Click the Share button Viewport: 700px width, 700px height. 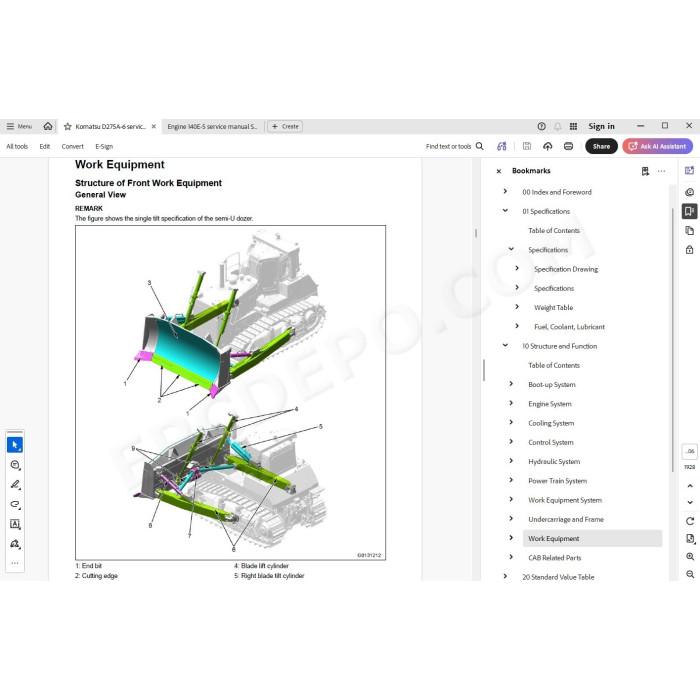click(x=601, y=146)
